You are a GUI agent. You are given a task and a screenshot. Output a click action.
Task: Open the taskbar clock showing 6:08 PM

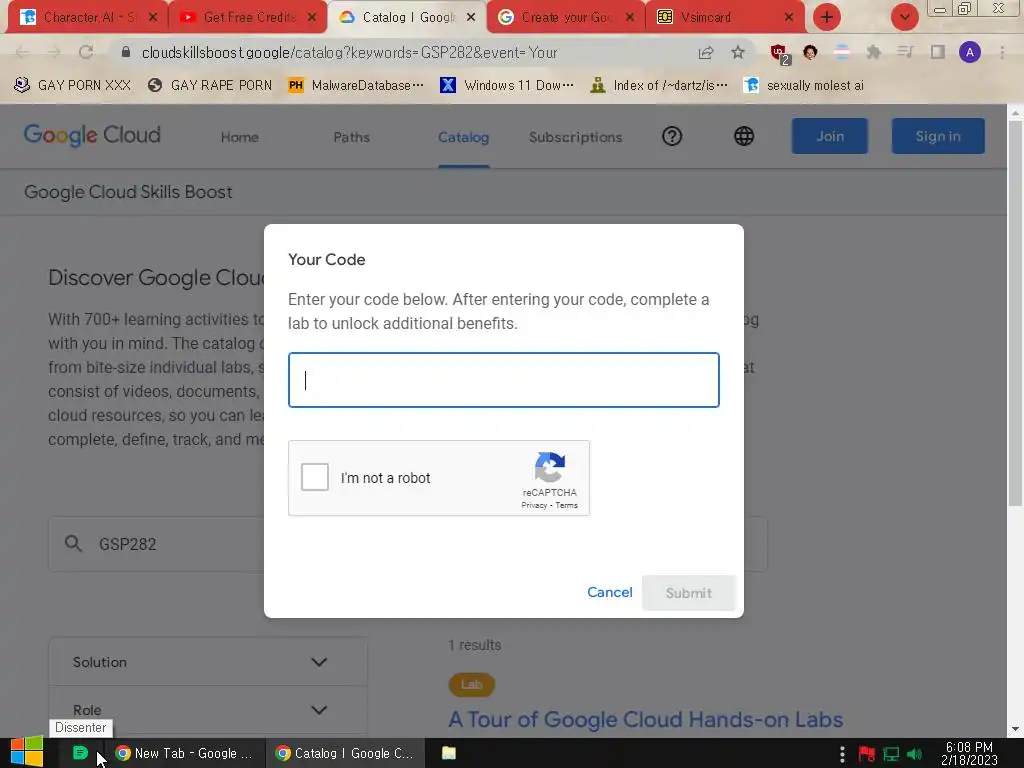969,754
